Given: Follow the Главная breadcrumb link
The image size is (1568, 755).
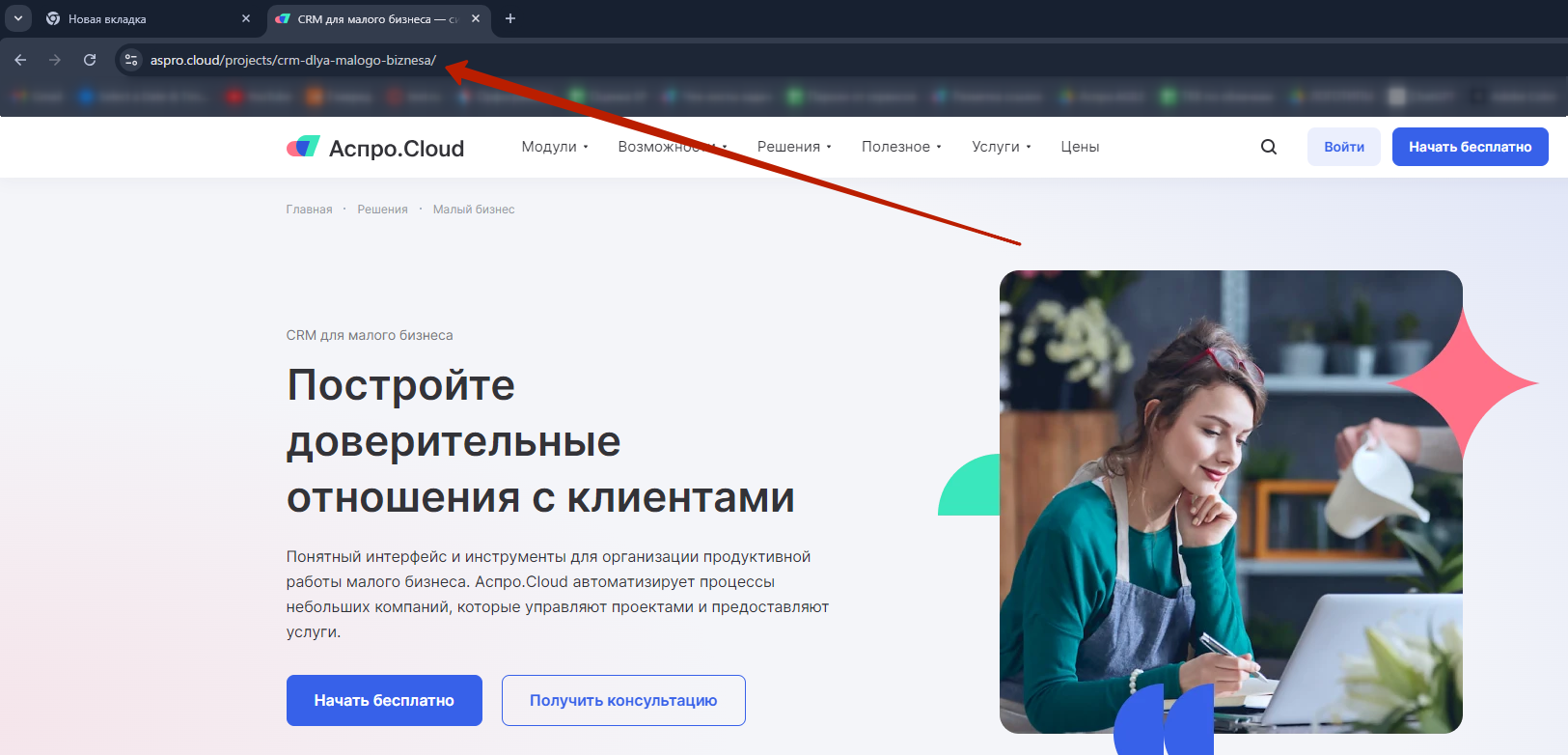Looking at the screenshot, I should pos(309,210).
